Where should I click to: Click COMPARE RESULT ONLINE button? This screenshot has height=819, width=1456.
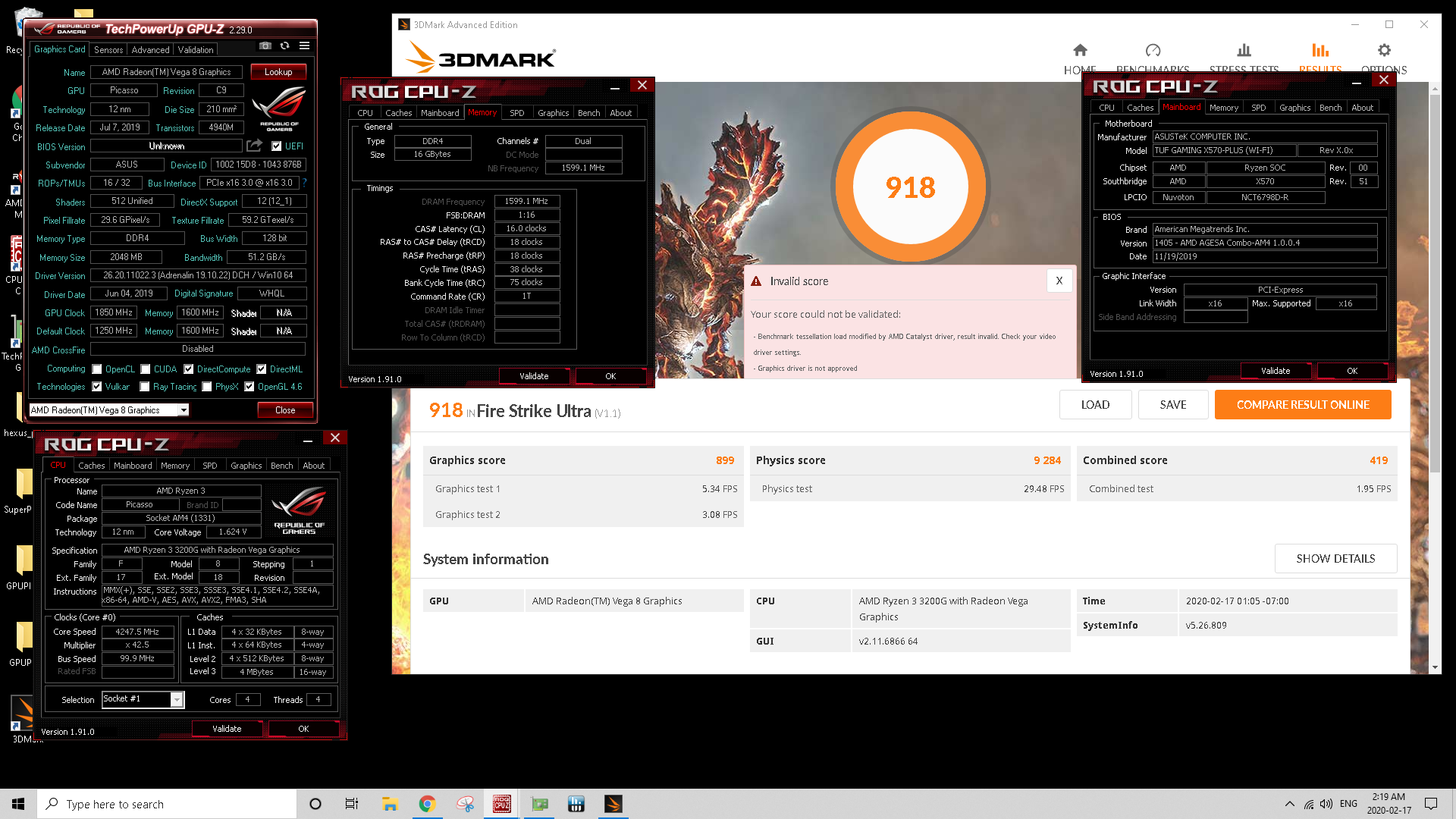tap(1303, 405)
